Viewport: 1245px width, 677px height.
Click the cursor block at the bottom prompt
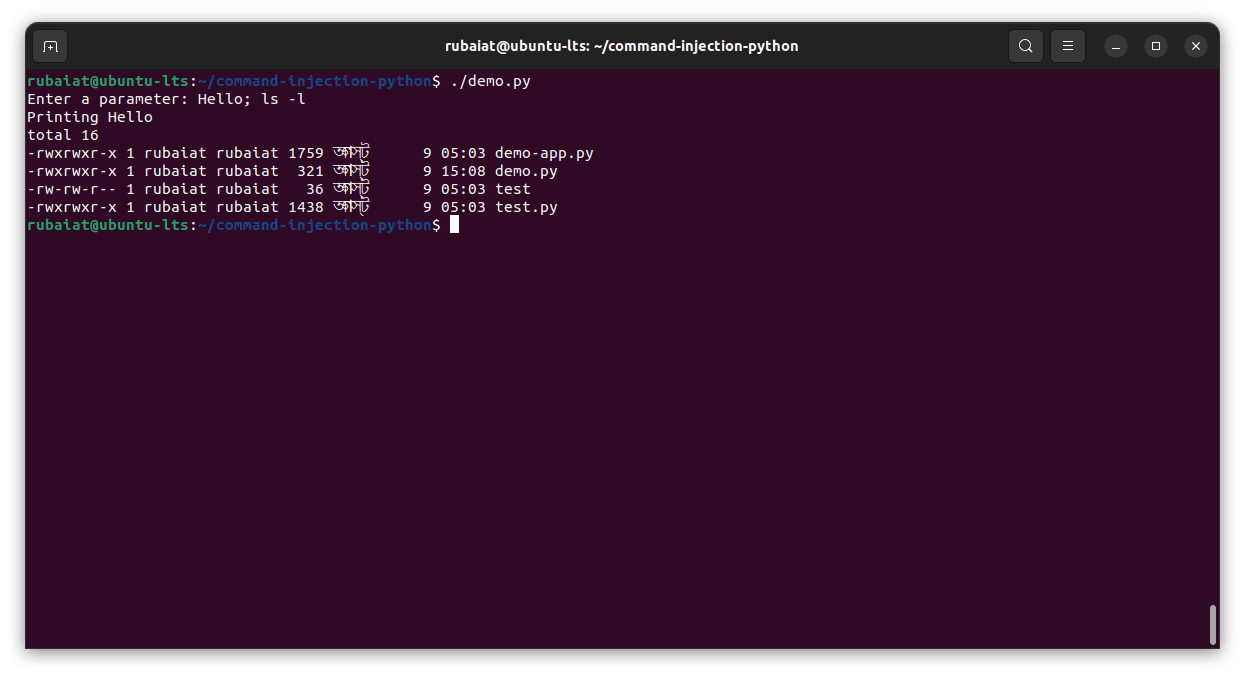(454, 225)
